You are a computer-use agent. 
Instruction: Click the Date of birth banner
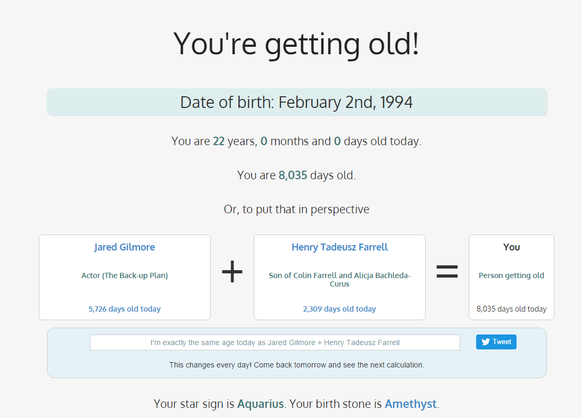point(297,102)
